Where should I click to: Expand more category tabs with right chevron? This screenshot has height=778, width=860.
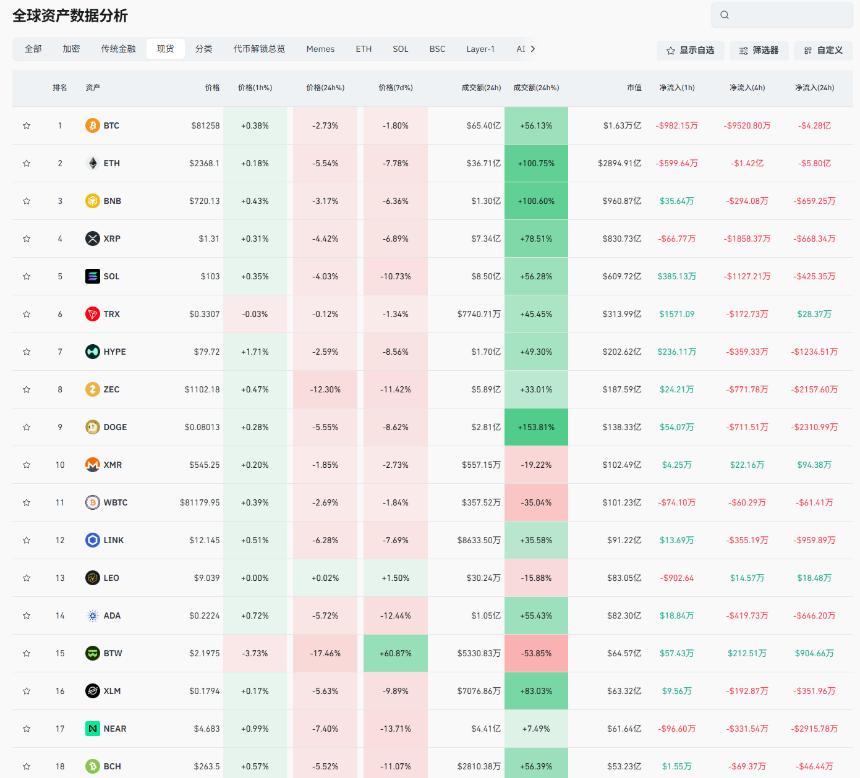pyautogui.click(x=533, y=49)
